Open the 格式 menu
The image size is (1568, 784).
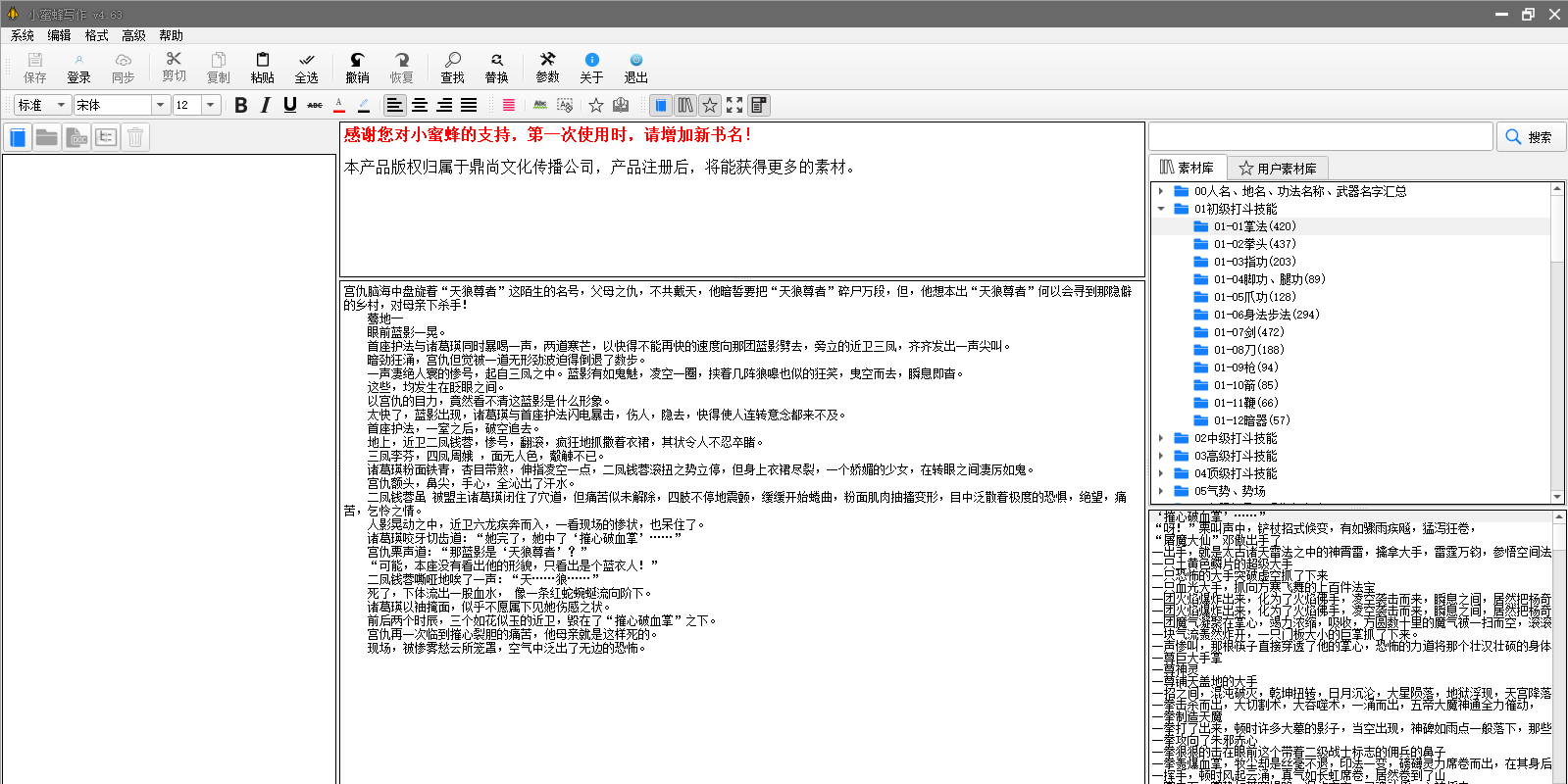pos(96,35)
